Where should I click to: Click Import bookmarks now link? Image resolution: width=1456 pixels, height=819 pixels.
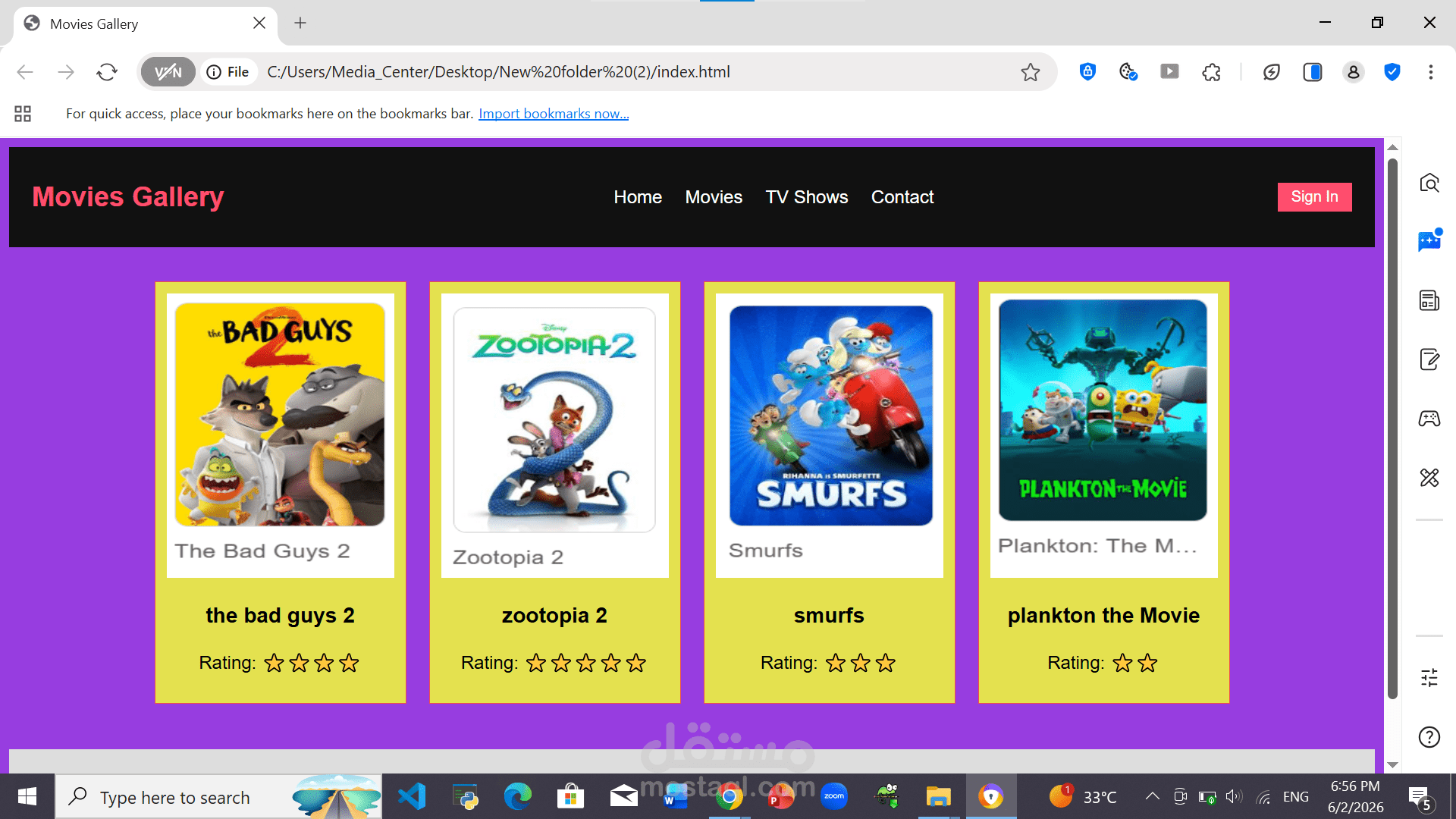click(554, 114)
